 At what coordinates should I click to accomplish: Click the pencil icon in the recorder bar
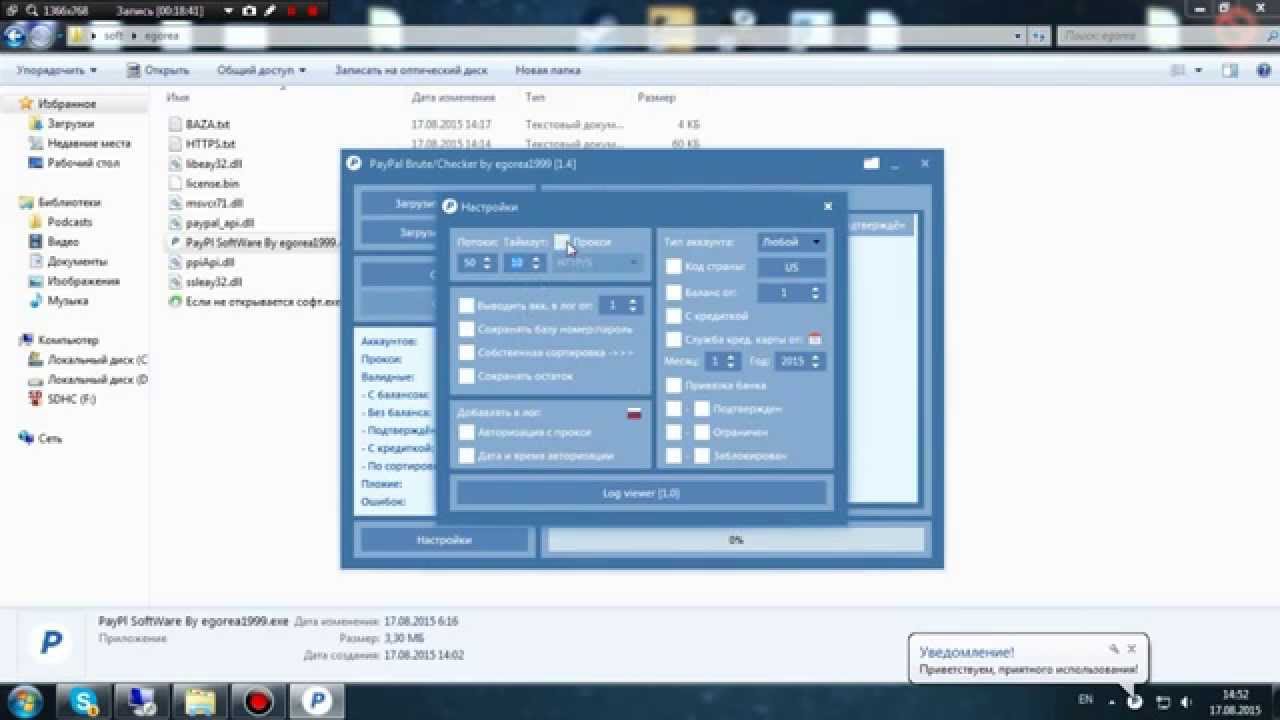pyautogui.click(x=270, y=10)
